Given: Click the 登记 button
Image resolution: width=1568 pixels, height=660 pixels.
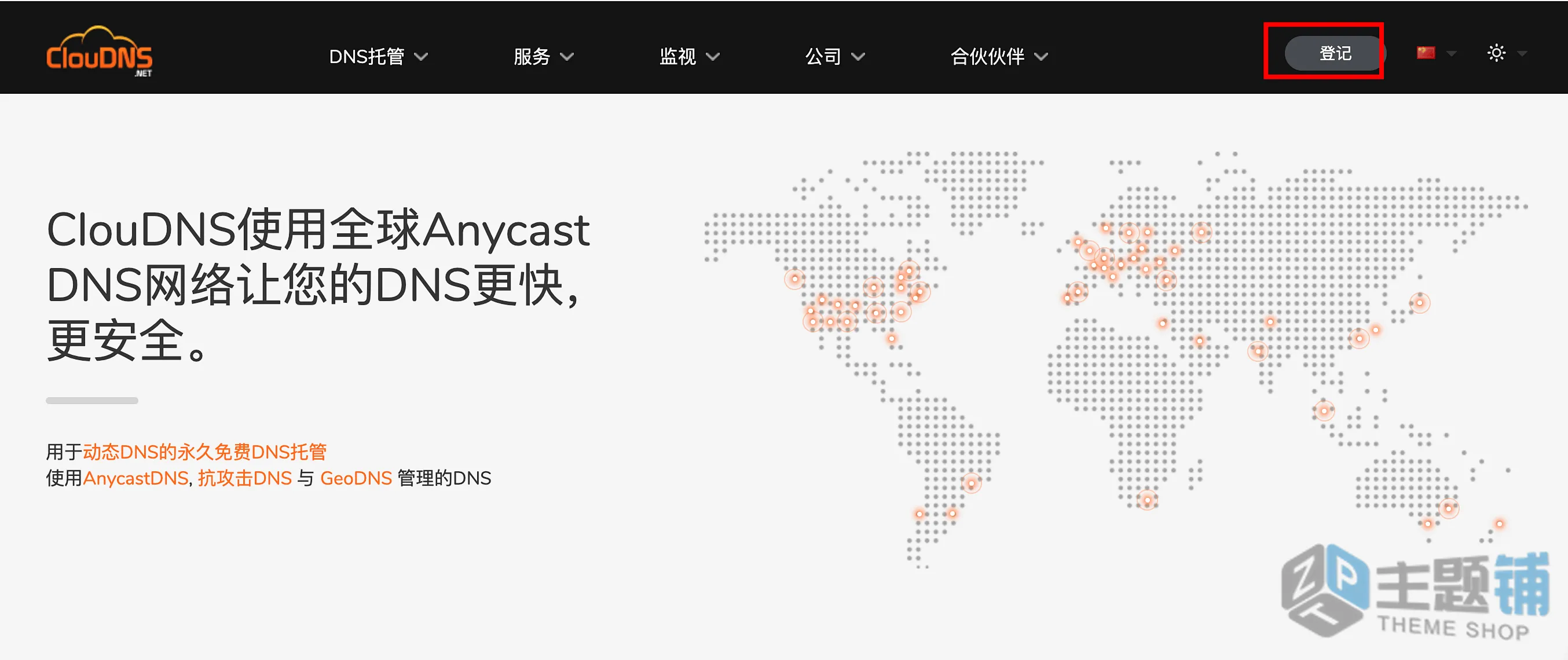Looking at the screenshot, I should coord(1335,53).
